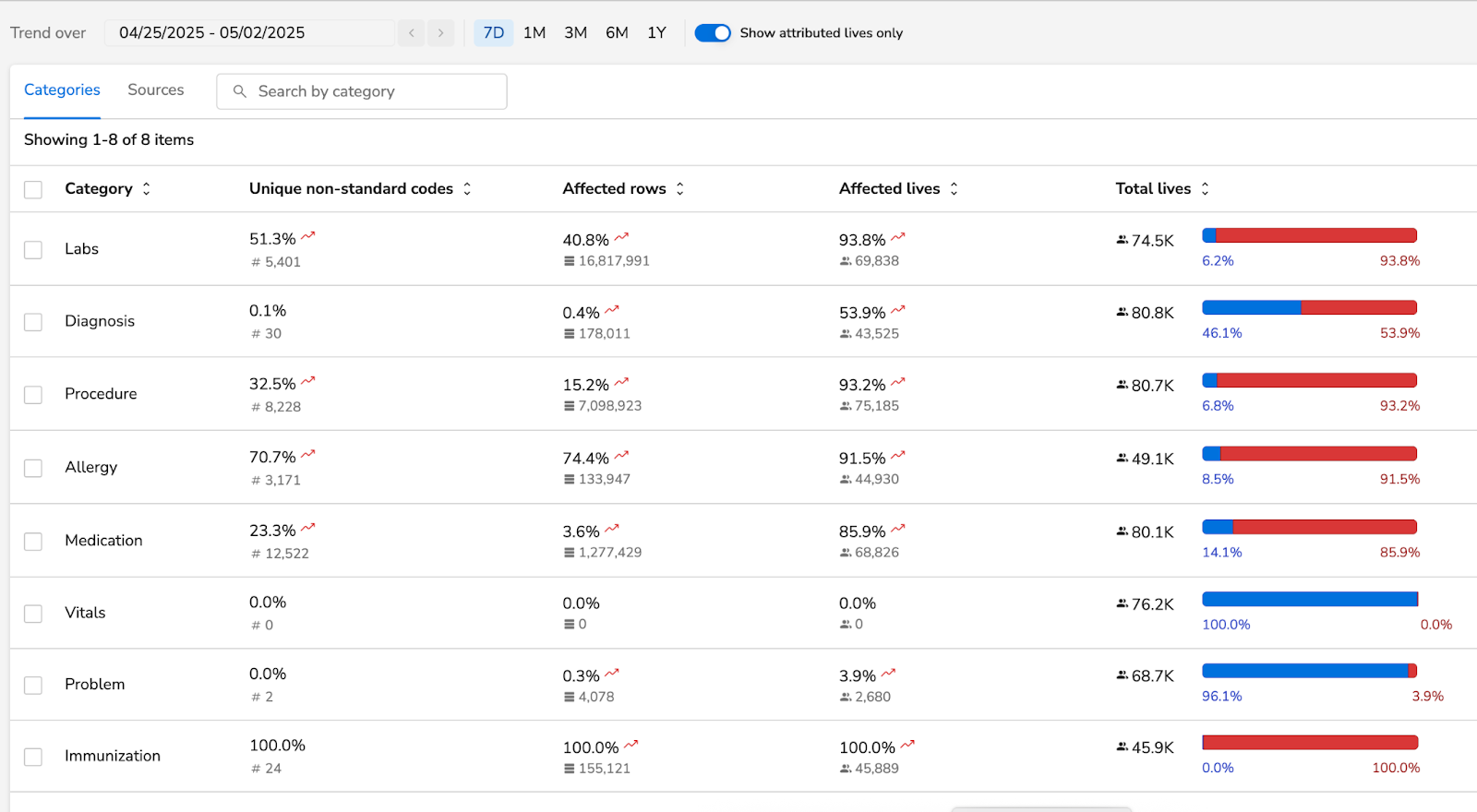Click Procedure affected lives value 93.2%

pos(862,385)
